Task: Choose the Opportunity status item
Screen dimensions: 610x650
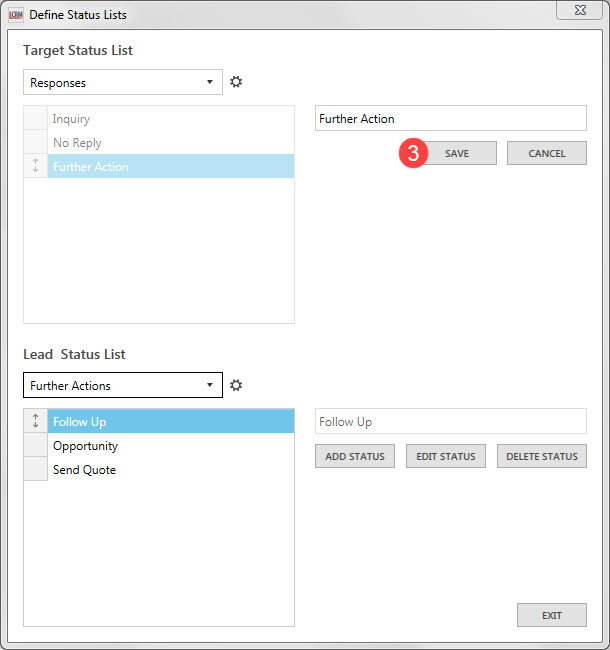Action: pyautogui.click(x=86, y=446)
